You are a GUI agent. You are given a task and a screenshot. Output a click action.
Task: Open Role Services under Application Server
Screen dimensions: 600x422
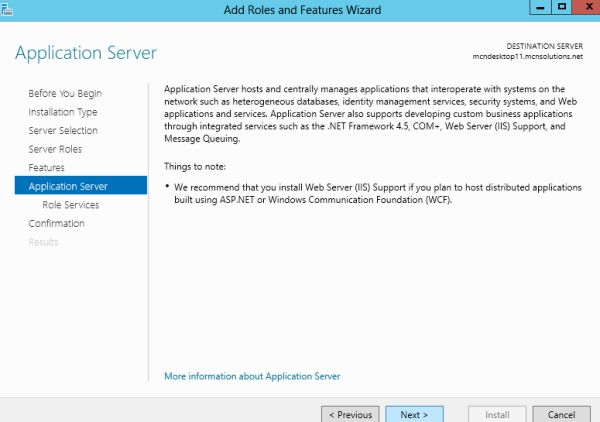(x=70, y=204)
